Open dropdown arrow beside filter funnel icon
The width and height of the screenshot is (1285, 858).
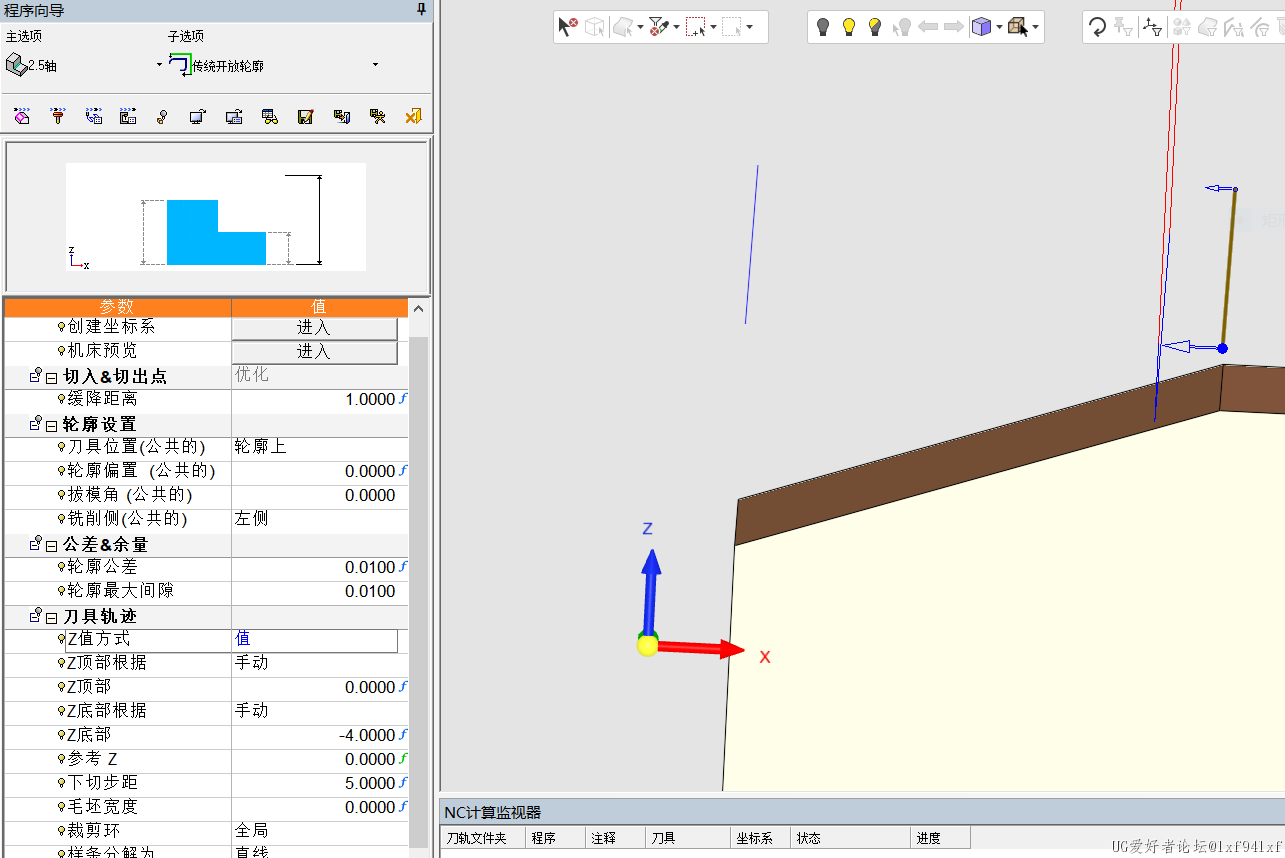(676, 27)
